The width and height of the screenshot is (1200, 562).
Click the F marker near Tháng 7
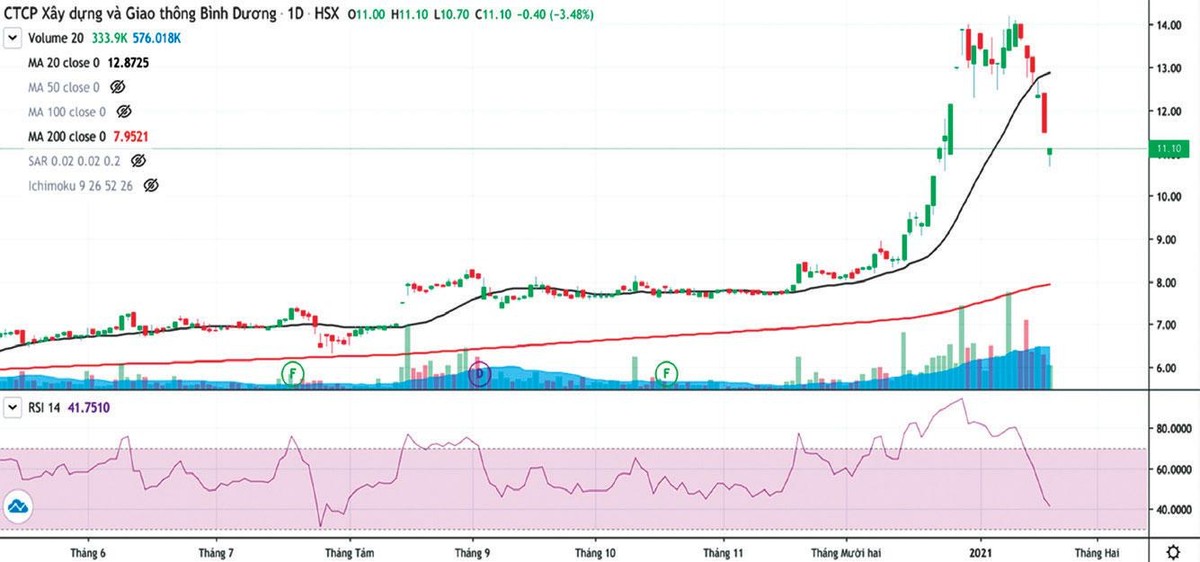293,373
